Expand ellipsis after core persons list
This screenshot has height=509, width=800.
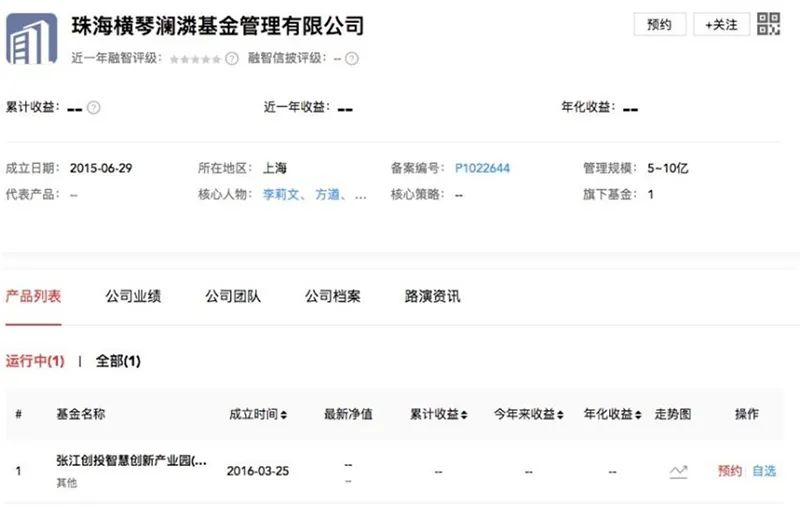(x=360, y=195)
